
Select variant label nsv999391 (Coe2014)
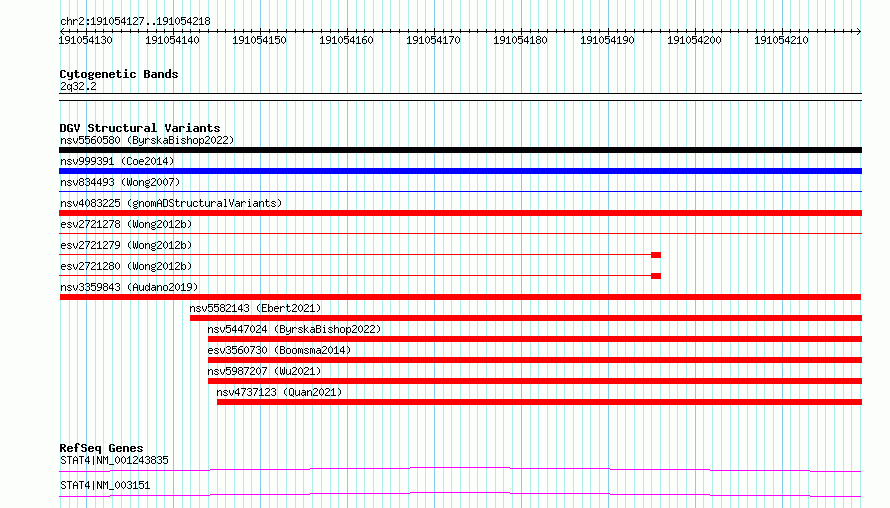117,161
